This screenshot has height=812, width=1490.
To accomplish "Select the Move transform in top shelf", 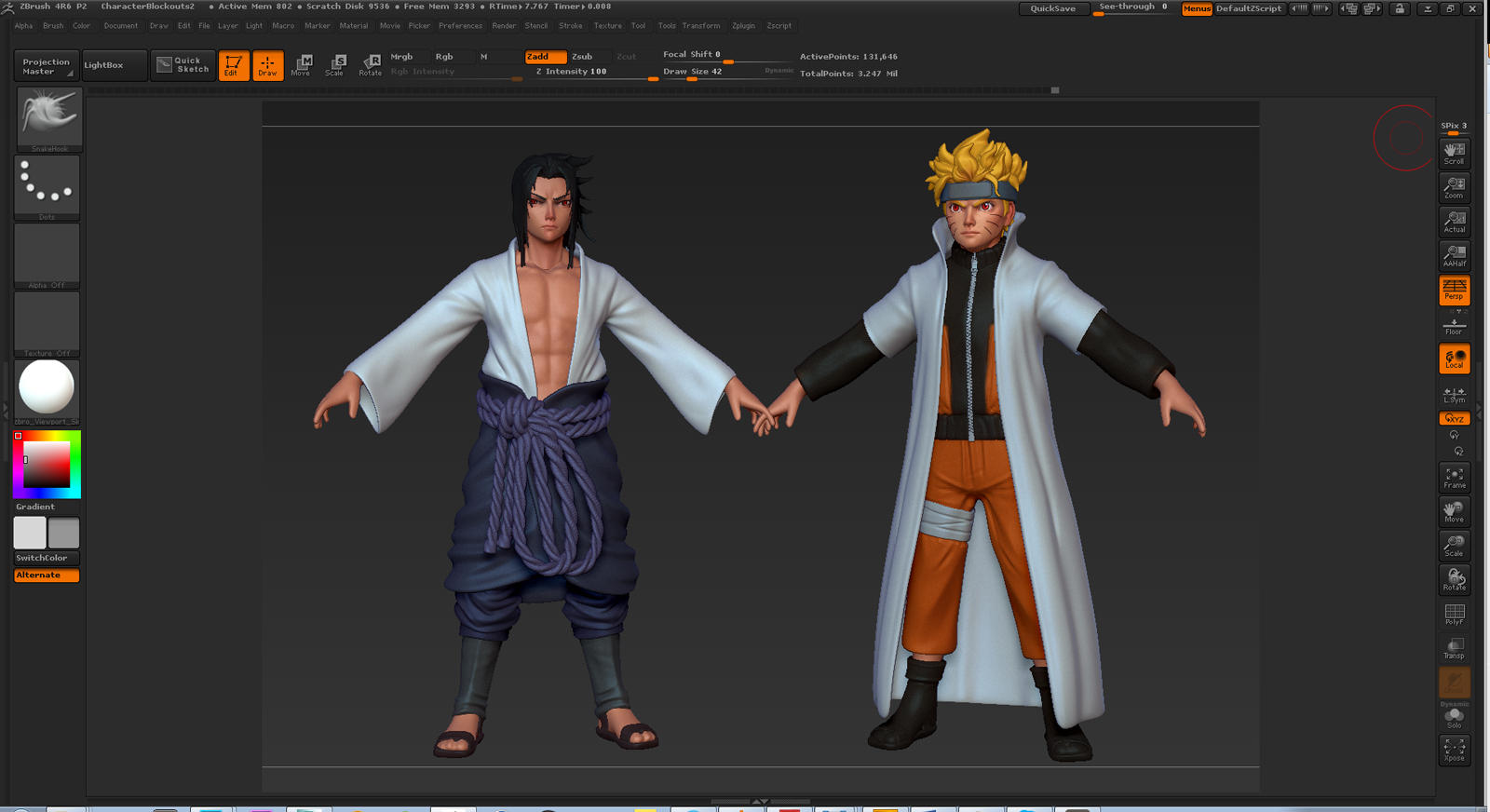I will coord(302,65).
